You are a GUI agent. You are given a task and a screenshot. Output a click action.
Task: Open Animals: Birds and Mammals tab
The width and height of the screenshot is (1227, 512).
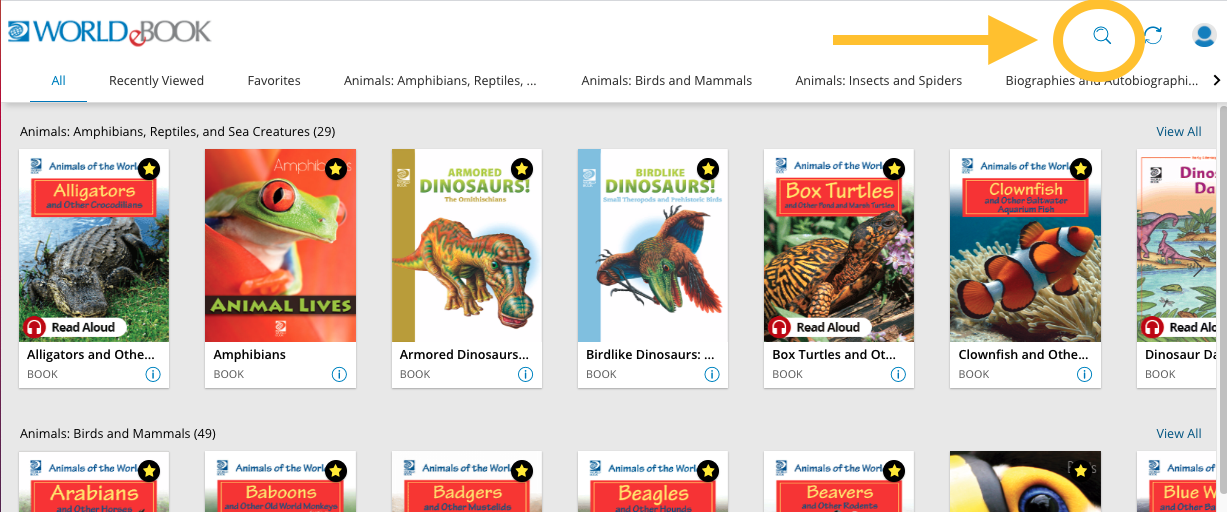(667, 81)
